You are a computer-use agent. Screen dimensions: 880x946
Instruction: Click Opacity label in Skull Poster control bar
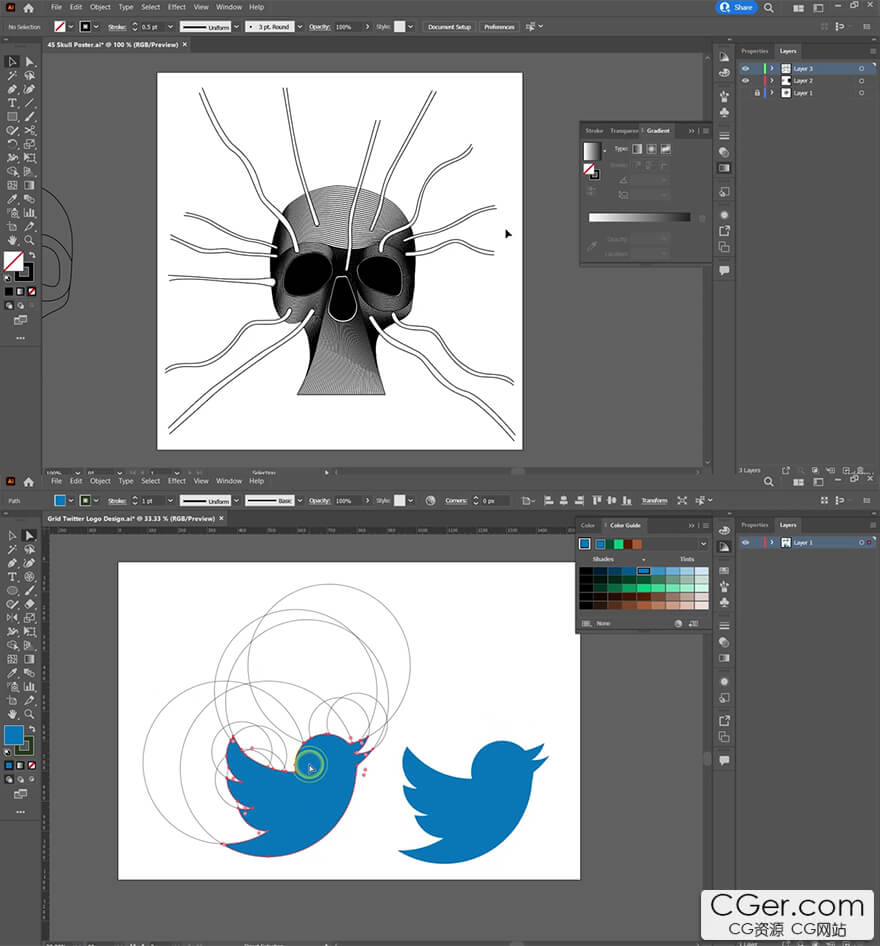pyautogui.click(x=319, y=27)
